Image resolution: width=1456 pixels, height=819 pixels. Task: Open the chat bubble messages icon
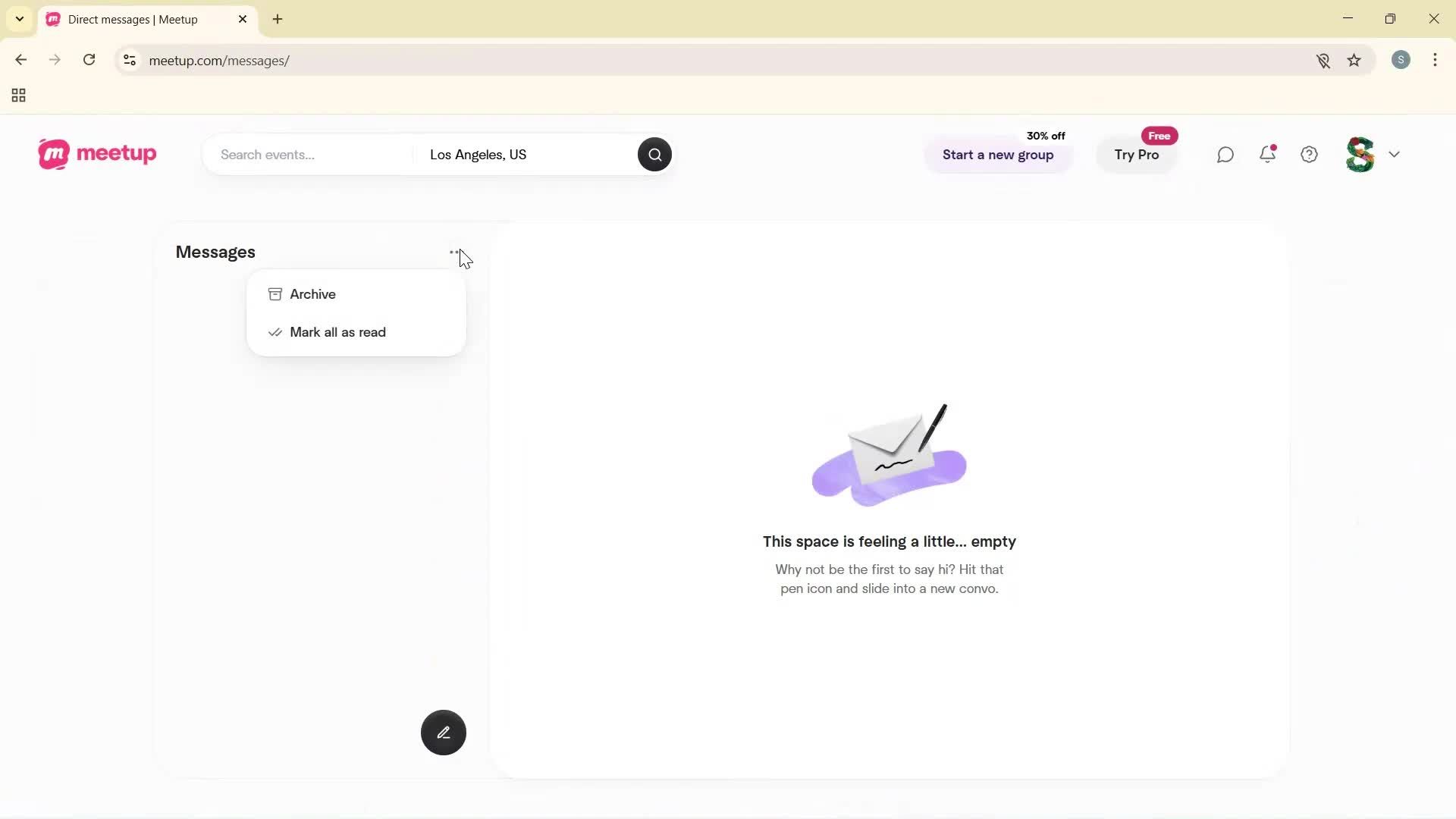pos(1225,154)
